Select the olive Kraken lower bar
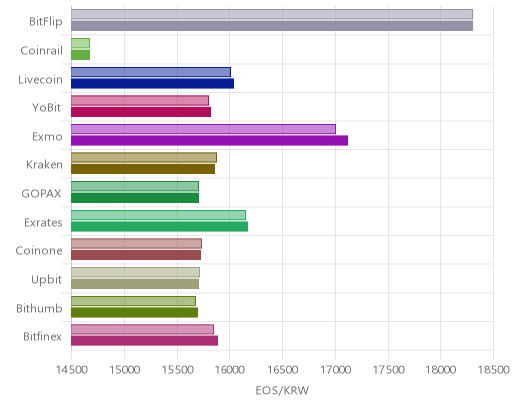The width and height of the screenshot is (512, 408). pyautogui.click(x=143, y=169)
